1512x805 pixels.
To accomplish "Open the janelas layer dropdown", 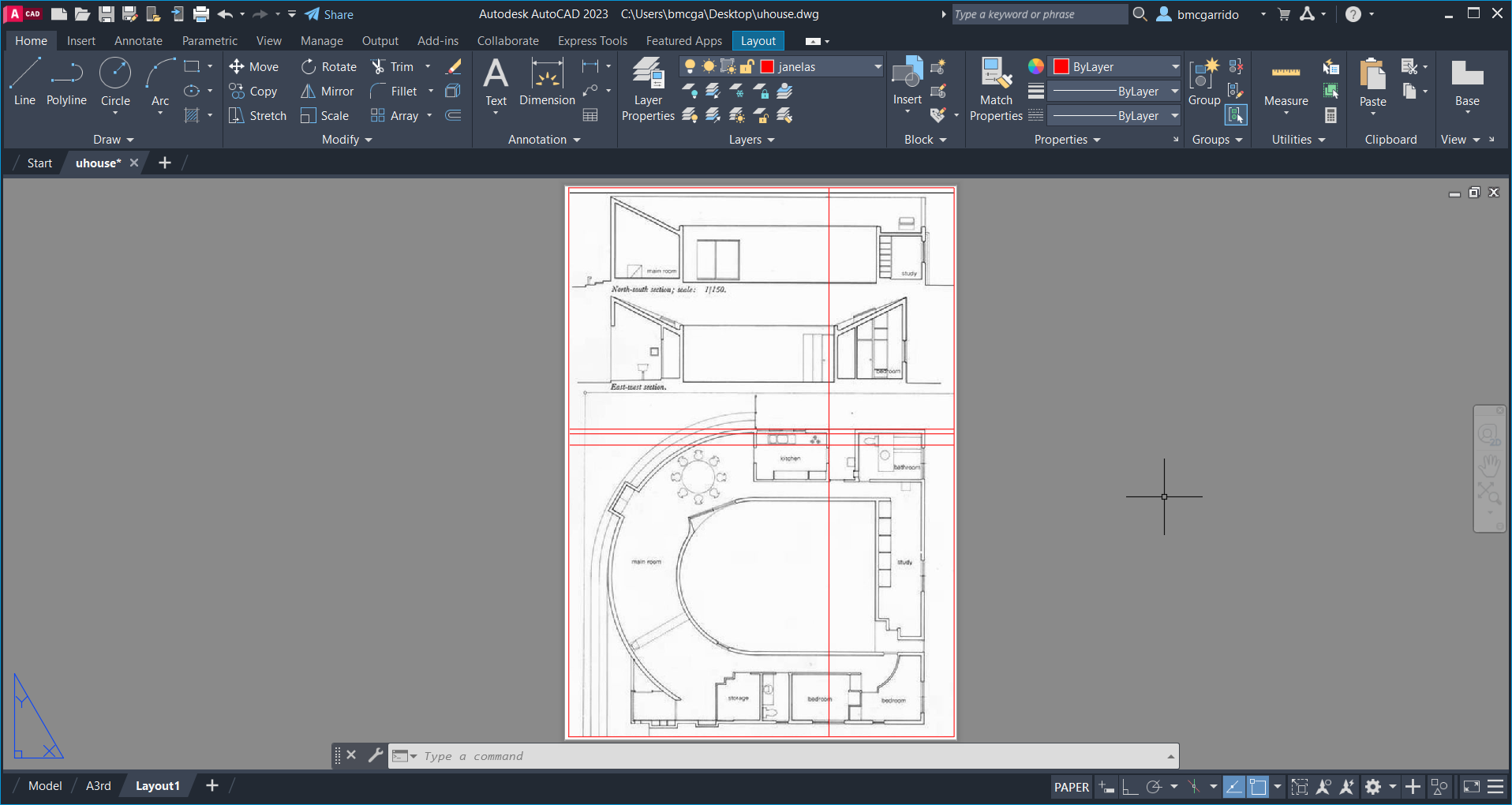I will click(x=878, y=67).
